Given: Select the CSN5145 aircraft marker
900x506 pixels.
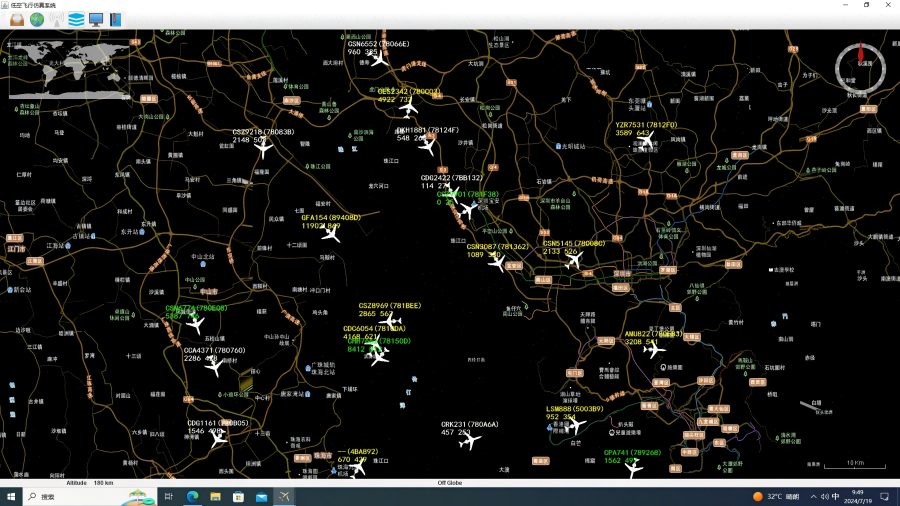Looking at the screenshot, I should click(573, 260).
